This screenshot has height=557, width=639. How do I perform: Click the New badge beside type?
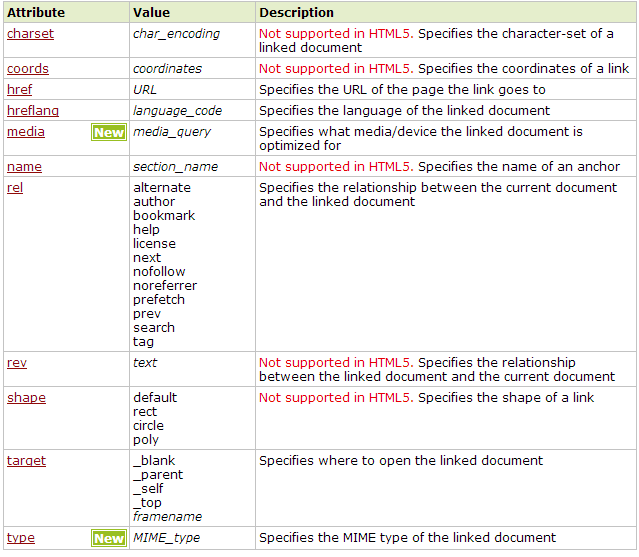109,539
